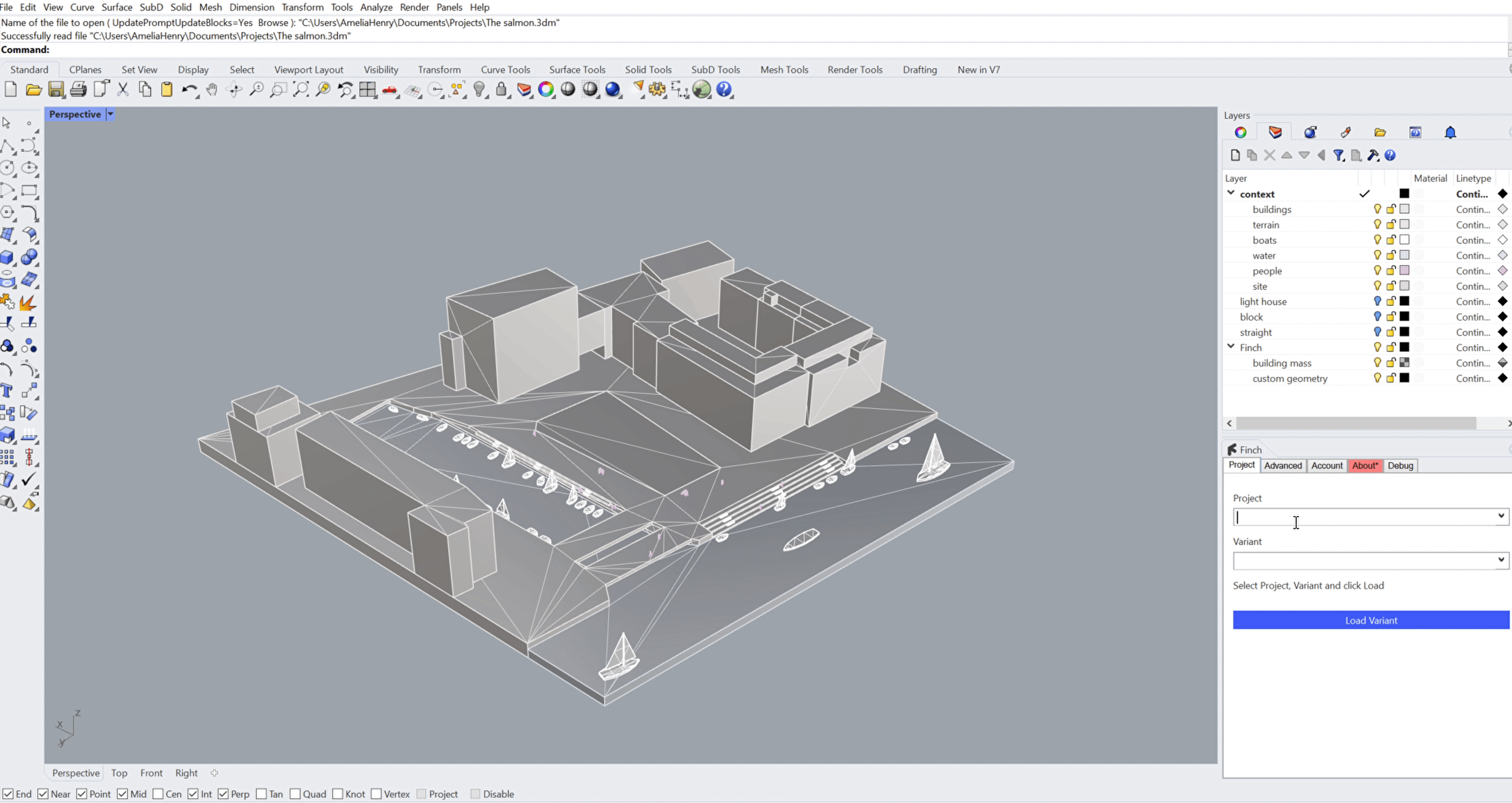This screenshot has height=803, width=1512.
Task: Click the Lock objects padlock icon
Action: tap(501, 89)
